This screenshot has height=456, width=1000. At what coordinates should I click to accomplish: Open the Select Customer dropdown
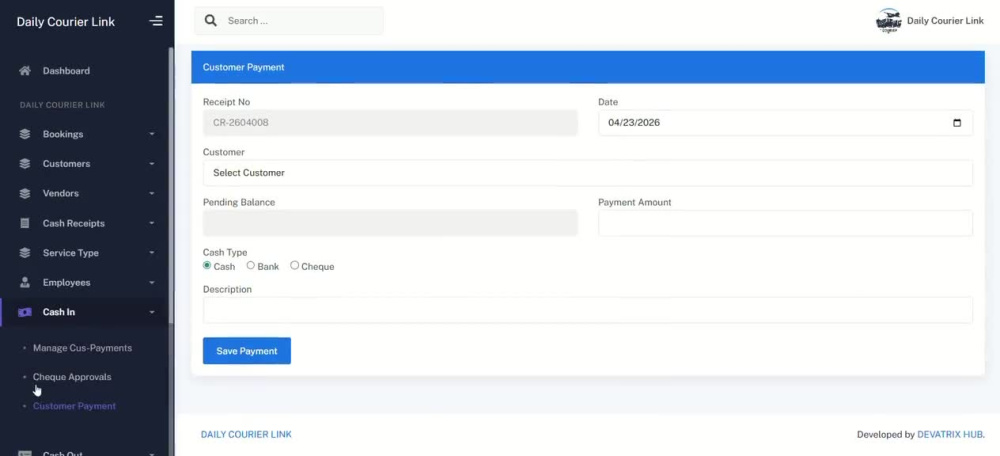[x=587, y=173]
